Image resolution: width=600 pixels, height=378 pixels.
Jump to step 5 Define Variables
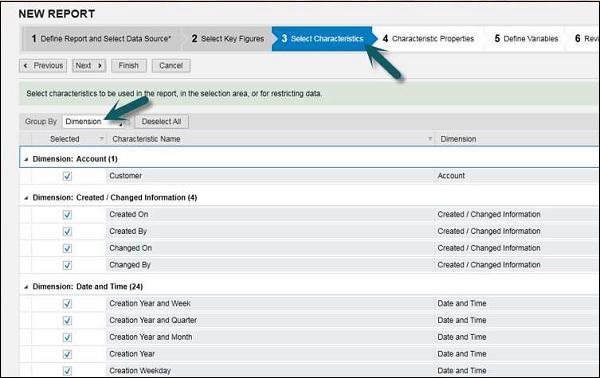coord(526,39)
